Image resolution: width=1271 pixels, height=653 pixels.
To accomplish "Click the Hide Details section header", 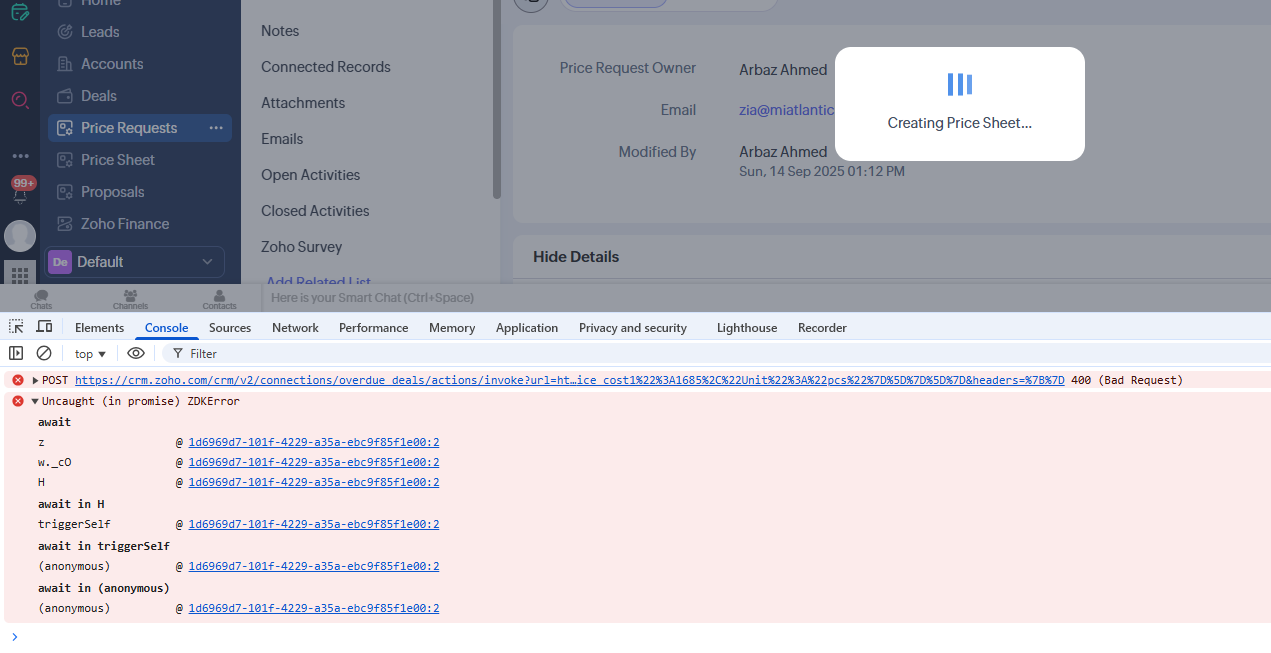I will (576, 257).
